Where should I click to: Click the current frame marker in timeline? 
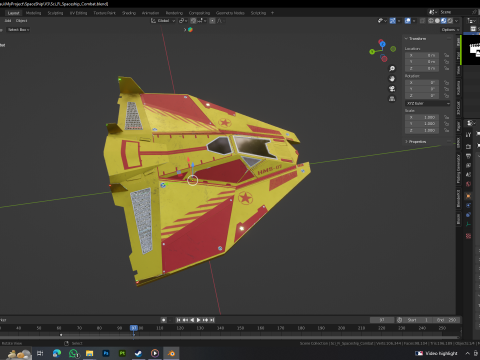coord(134,328)
